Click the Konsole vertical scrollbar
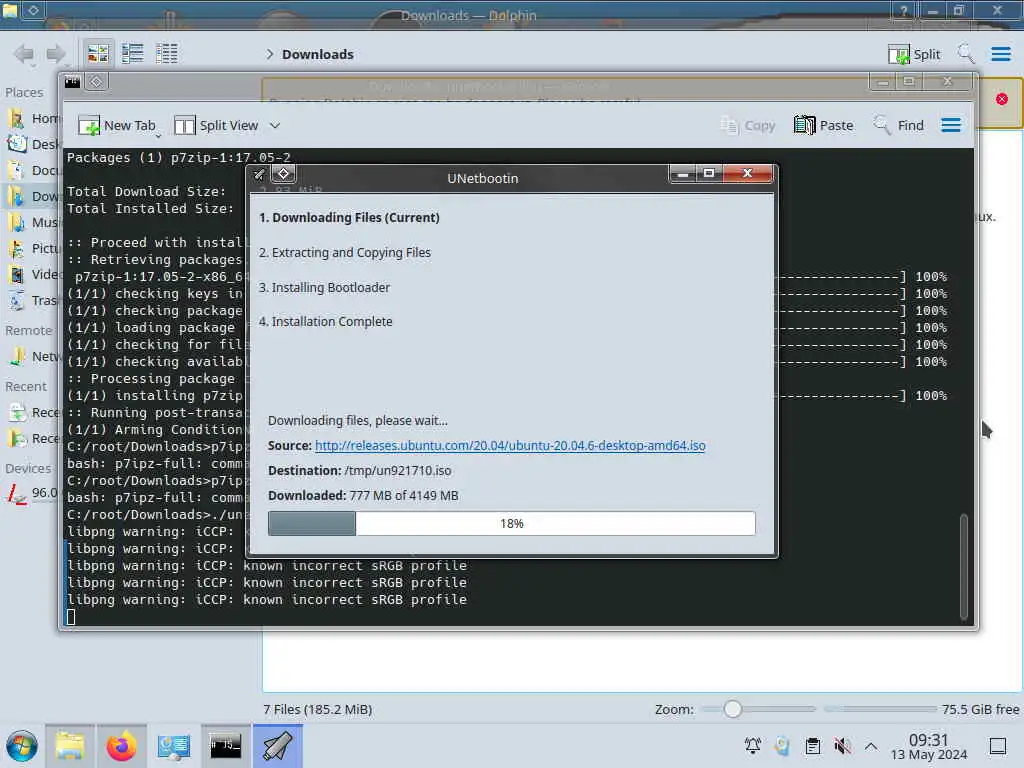1024x768 pixels. 964,566
